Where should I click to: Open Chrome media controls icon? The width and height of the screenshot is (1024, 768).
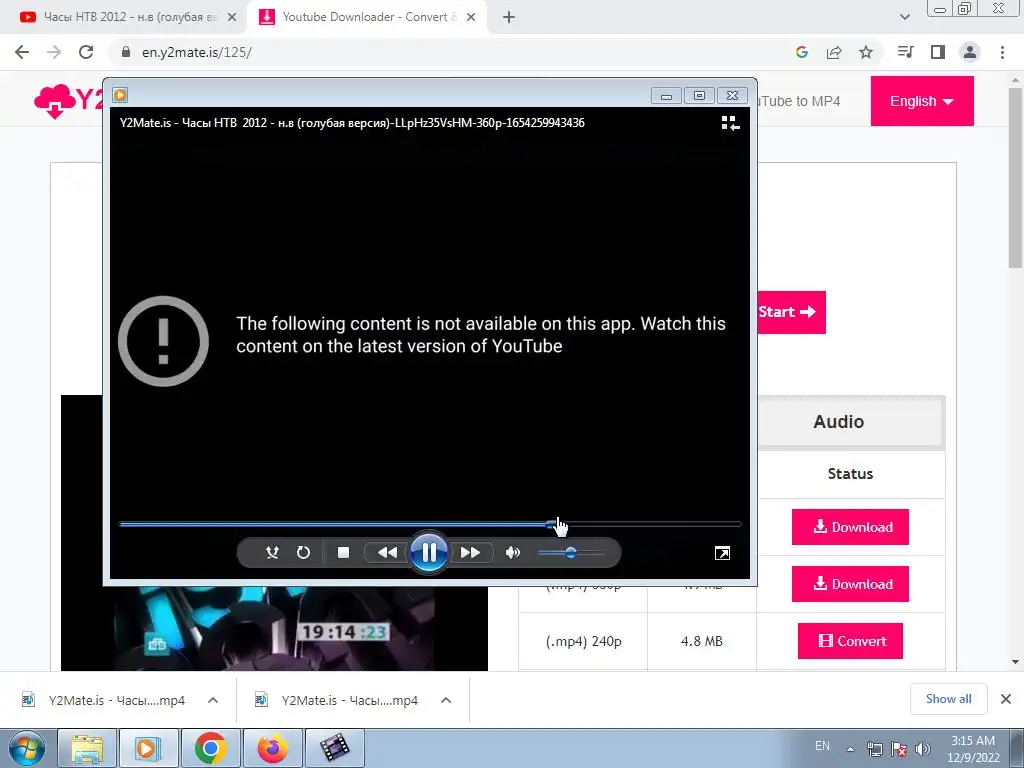pos(905,52)
